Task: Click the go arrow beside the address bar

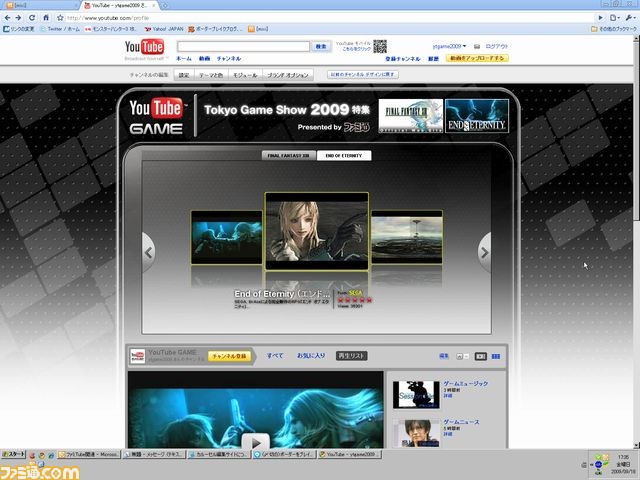Action: pos(600,18)
